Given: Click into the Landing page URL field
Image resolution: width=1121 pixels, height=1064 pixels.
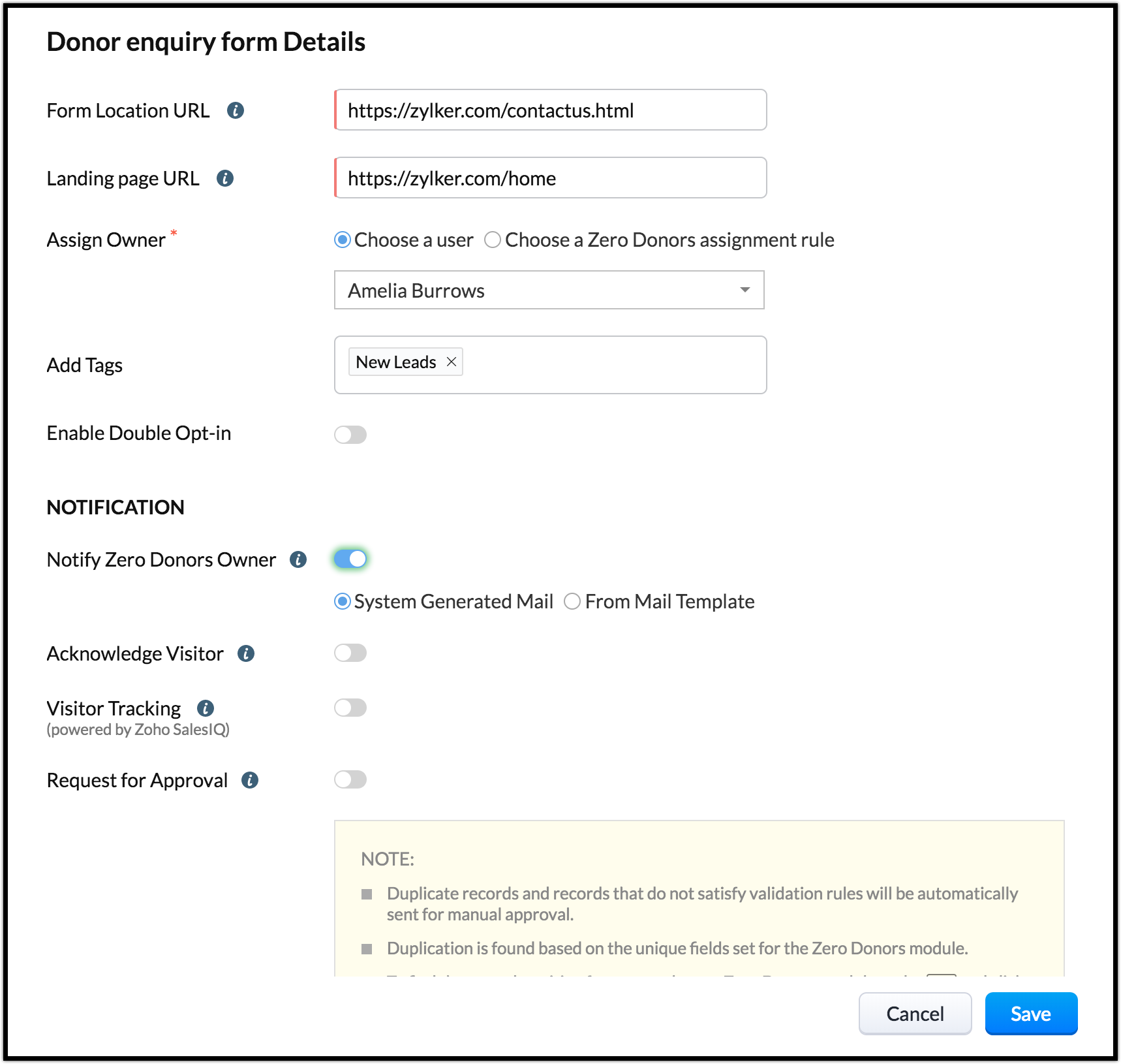Looking at the screenshot, I should (550, 178).
